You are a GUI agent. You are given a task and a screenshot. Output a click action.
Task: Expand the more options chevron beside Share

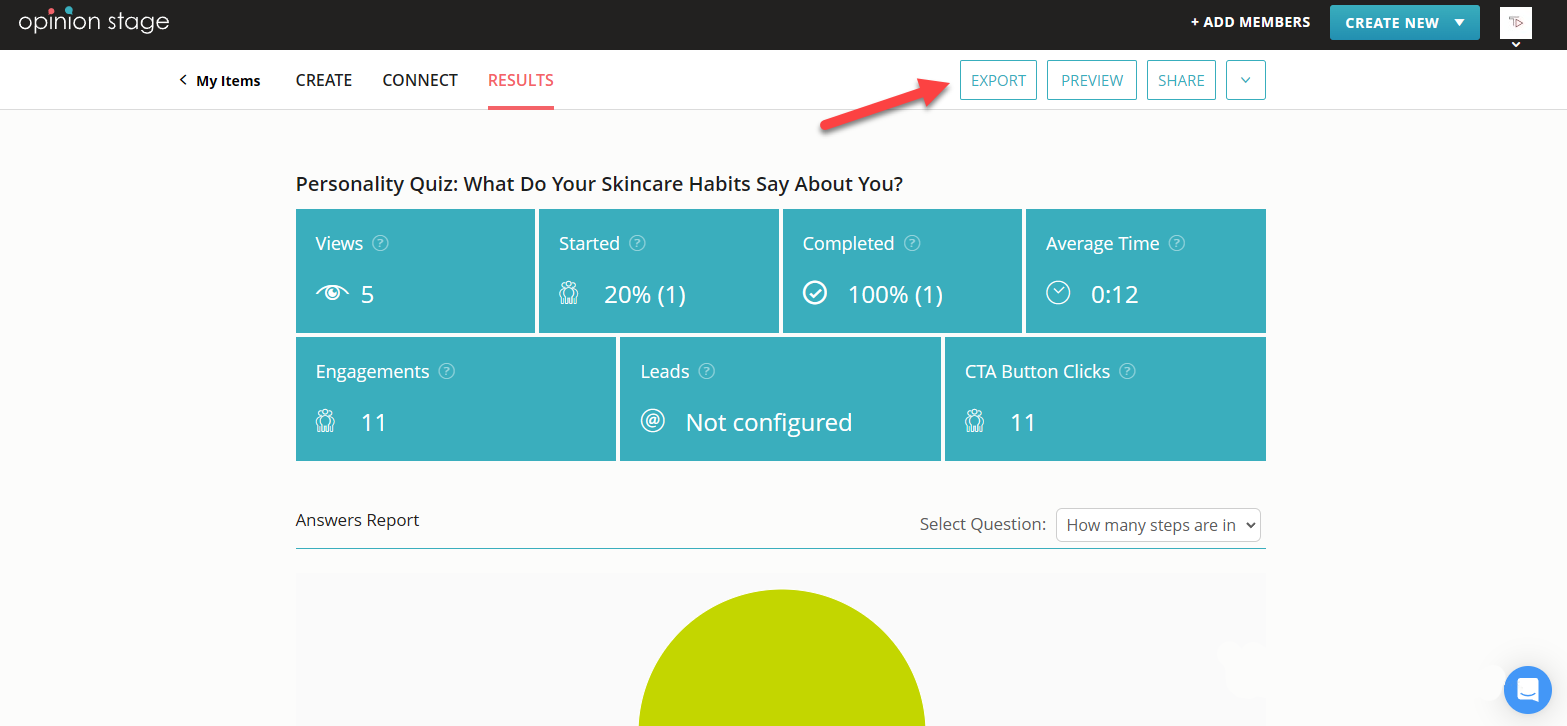[1245, 80]
